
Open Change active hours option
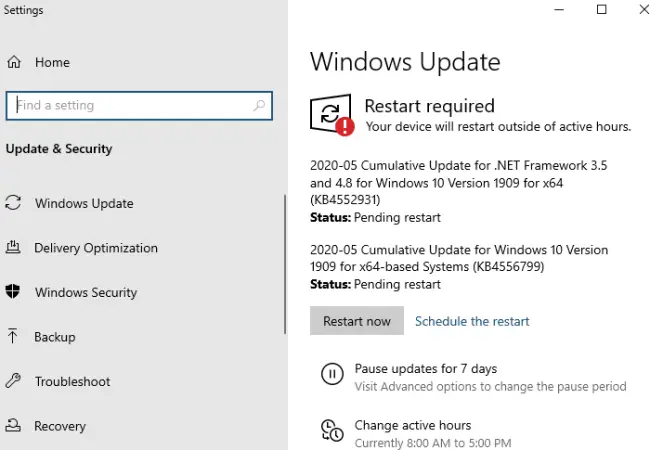413,425
